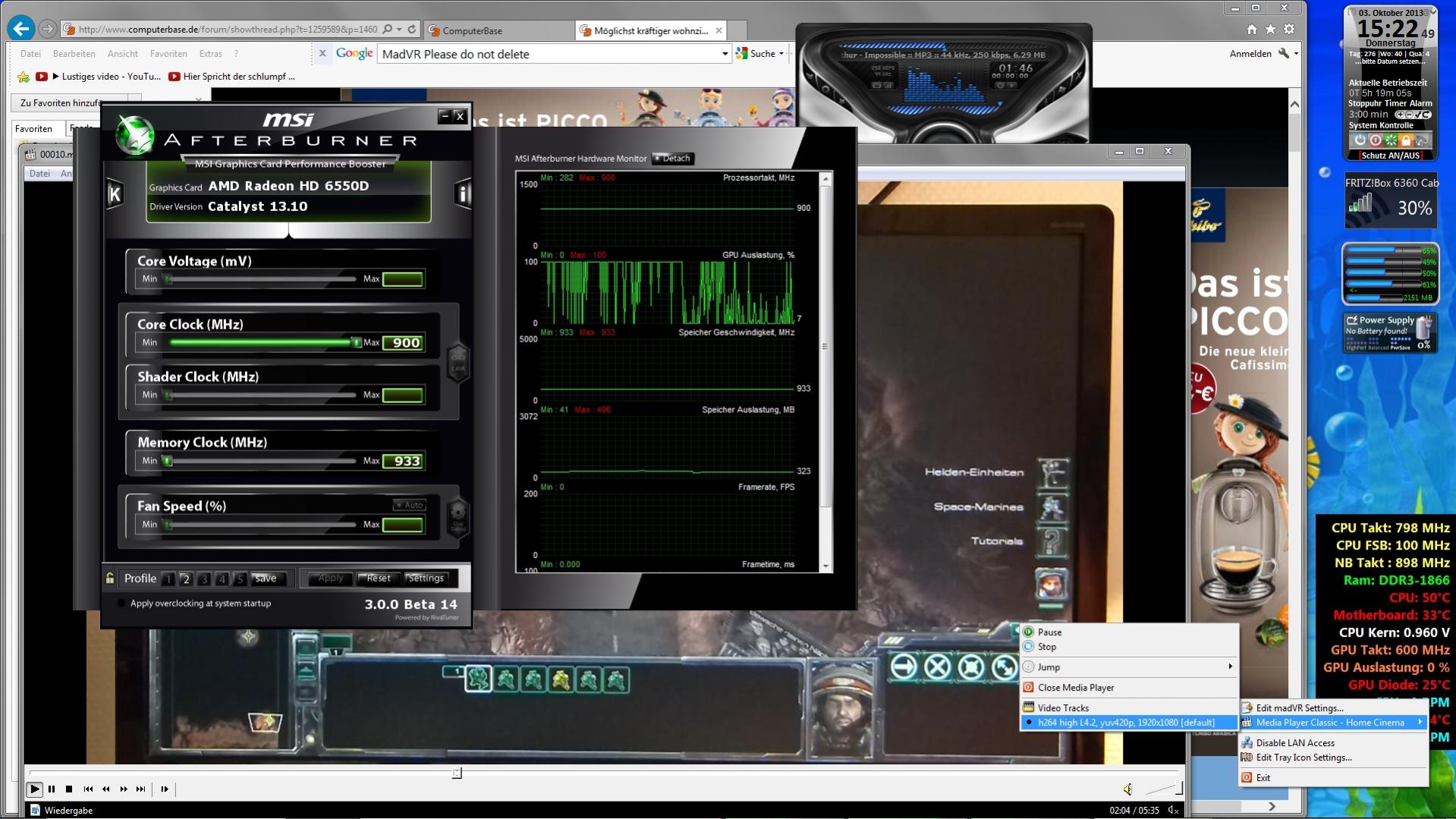The height and width of the screenshot is (819, 1456).
Task: Click the shutdown icon in System Kontrolle gadget
Action: click(x=1360, y=140)
